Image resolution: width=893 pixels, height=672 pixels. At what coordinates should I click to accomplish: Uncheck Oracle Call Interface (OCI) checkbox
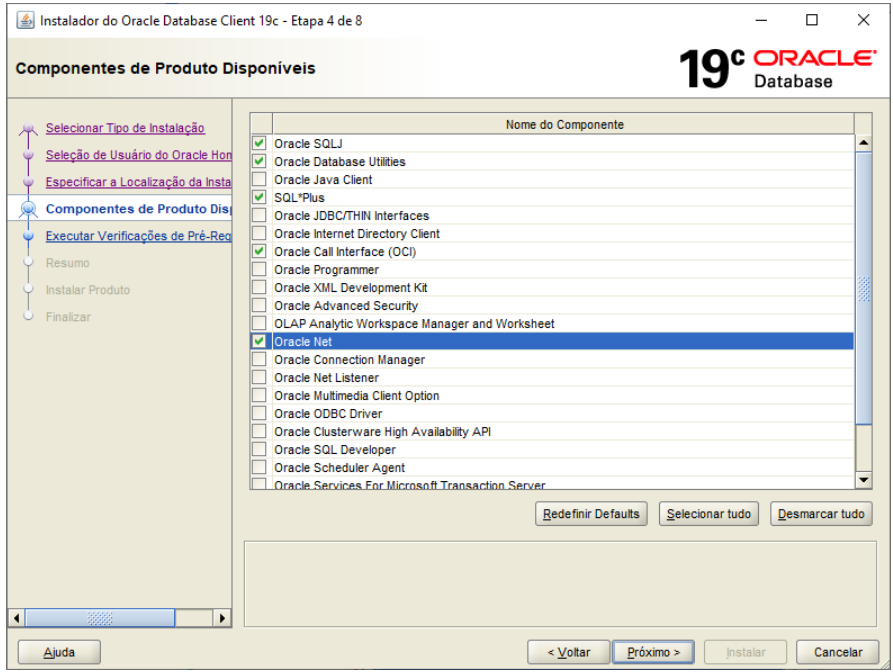coord(259,251)
